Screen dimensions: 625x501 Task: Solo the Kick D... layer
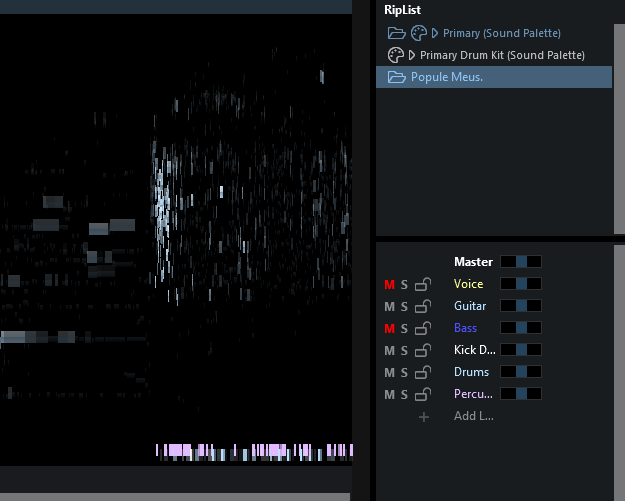click(x=404, y=350)
